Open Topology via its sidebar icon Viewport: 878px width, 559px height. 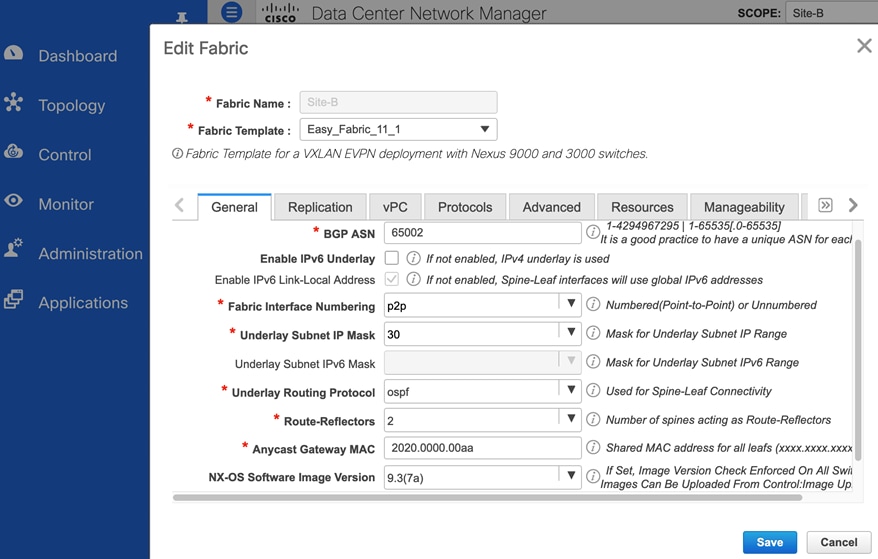click(14, 103)
